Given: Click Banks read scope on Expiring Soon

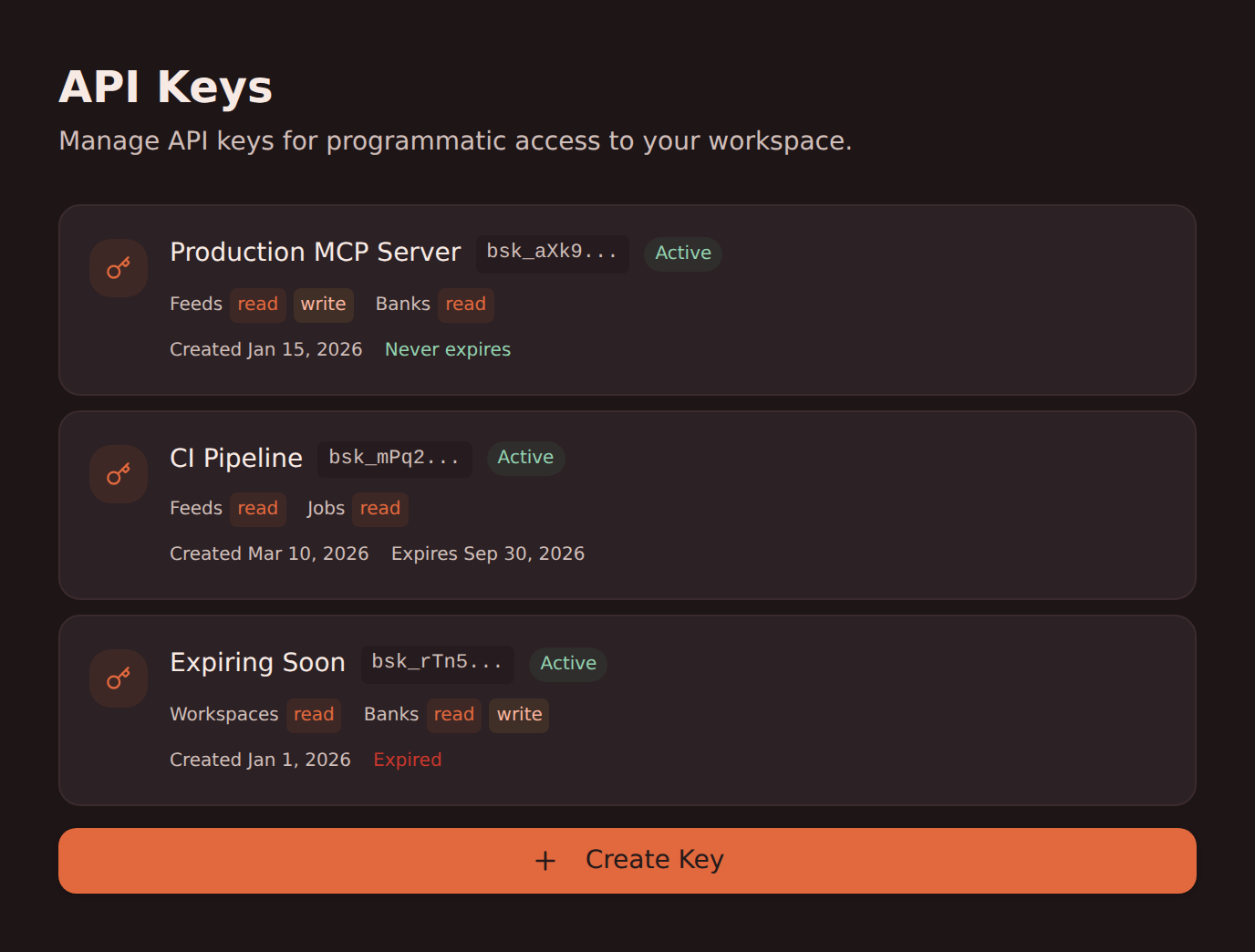Looking at the screenshot, I should click(x=454, y=715).
